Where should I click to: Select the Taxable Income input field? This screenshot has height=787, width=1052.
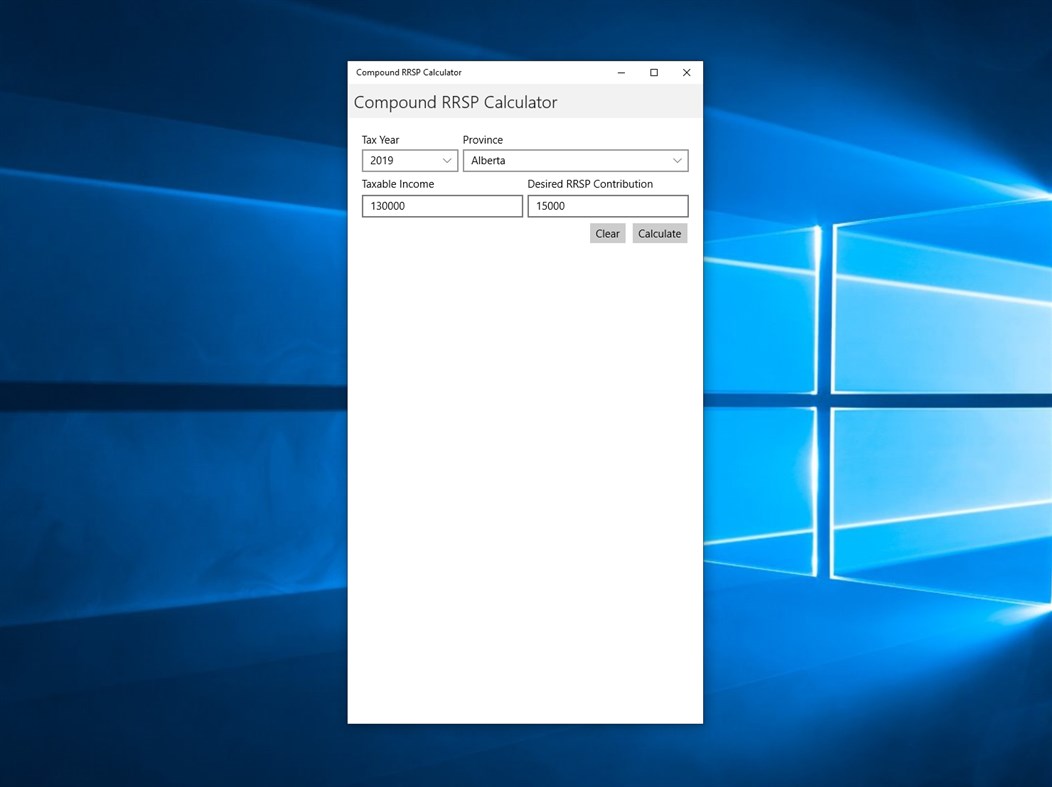tap(442, 206)
